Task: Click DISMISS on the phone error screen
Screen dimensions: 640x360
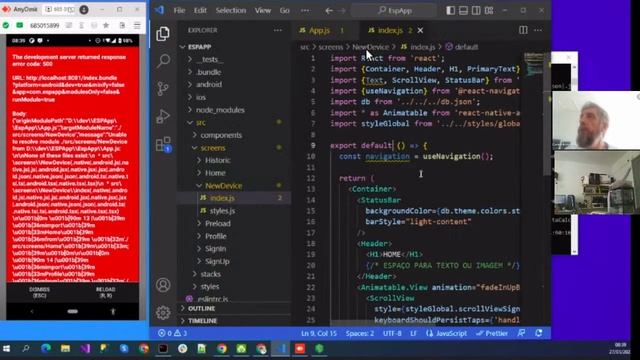Action: click(x=40, y=292)
